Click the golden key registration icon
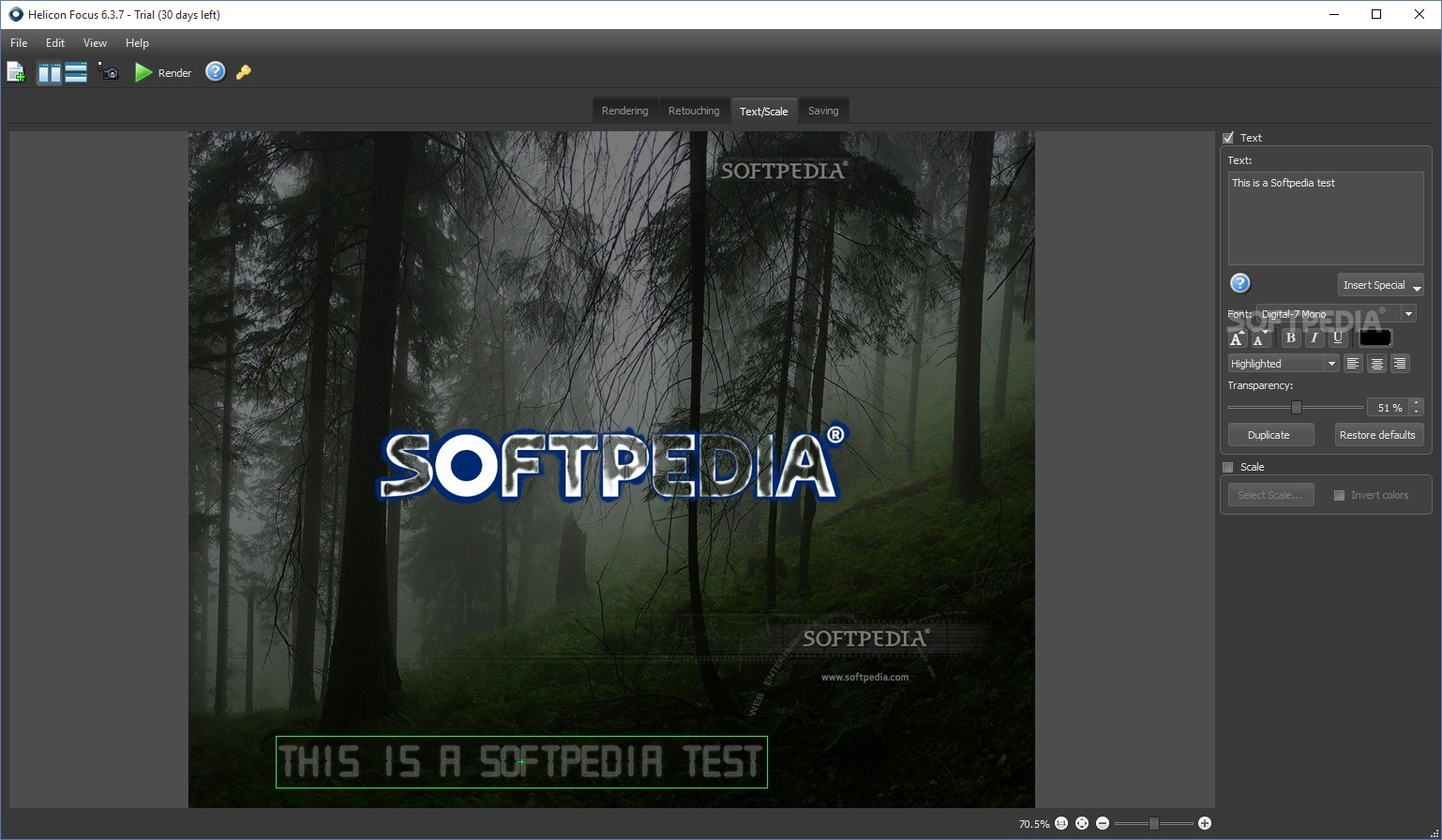This screenshot has height=840, width=1442. (x=244, y=72)
